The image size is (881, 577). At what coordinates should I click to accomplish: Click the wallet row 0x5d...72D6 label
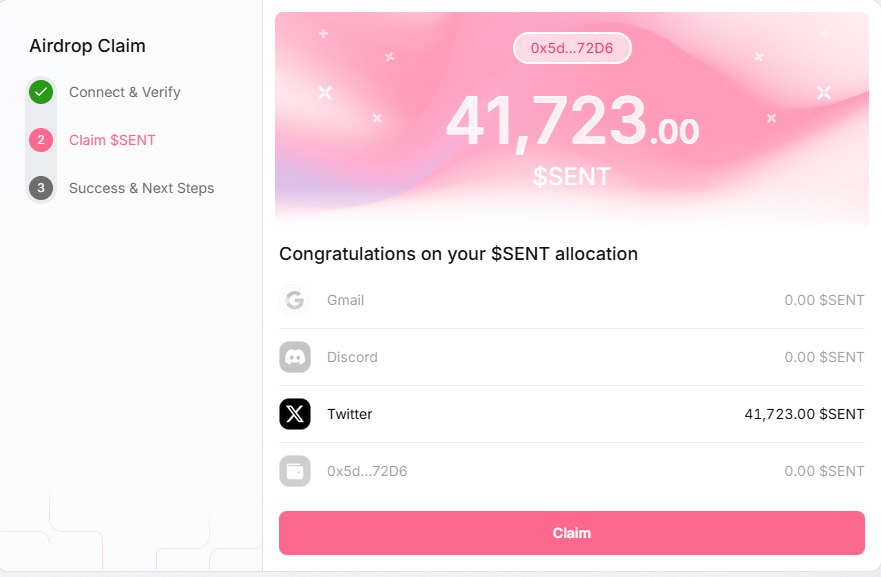point(367,471)
